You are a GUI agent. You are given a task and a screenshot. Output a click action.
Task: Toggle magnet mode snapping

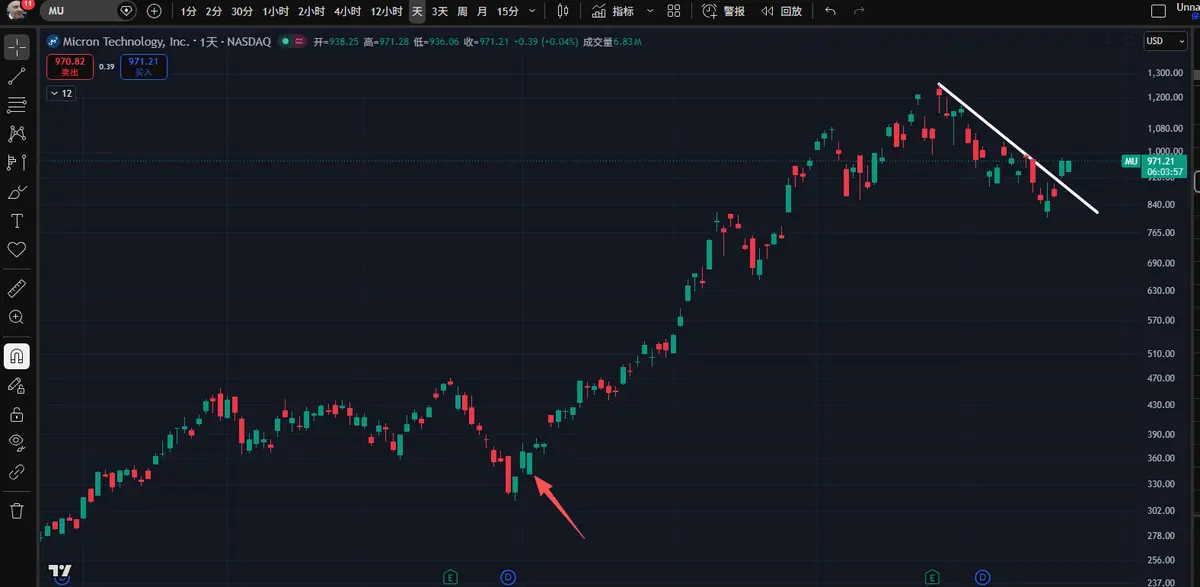point(17,356)
